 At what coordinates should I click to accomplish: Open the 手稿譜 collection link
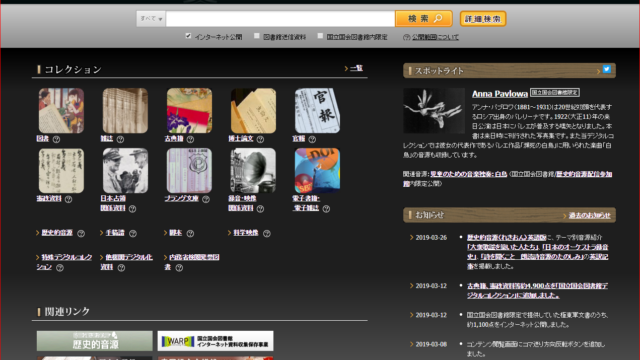coord(115,233)
